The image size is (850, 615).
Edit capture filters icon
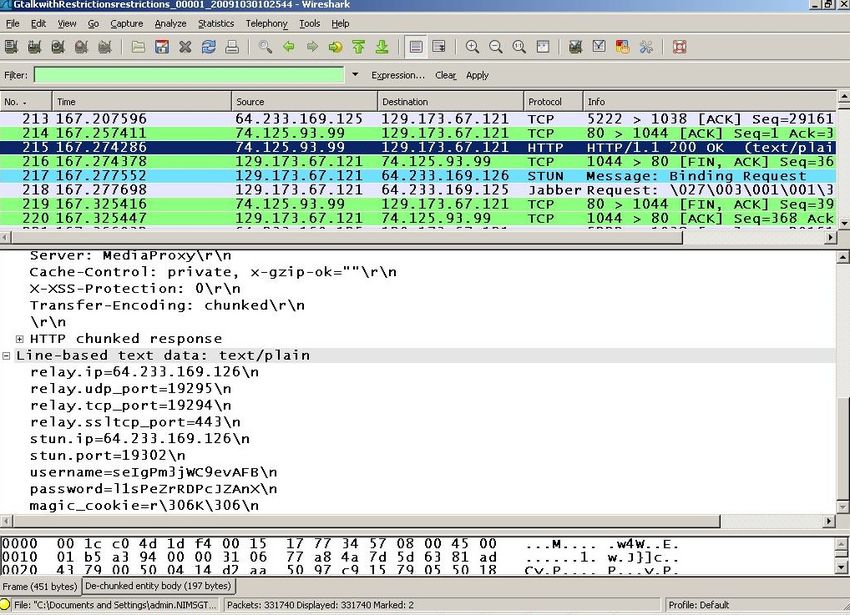coord(576,47)
